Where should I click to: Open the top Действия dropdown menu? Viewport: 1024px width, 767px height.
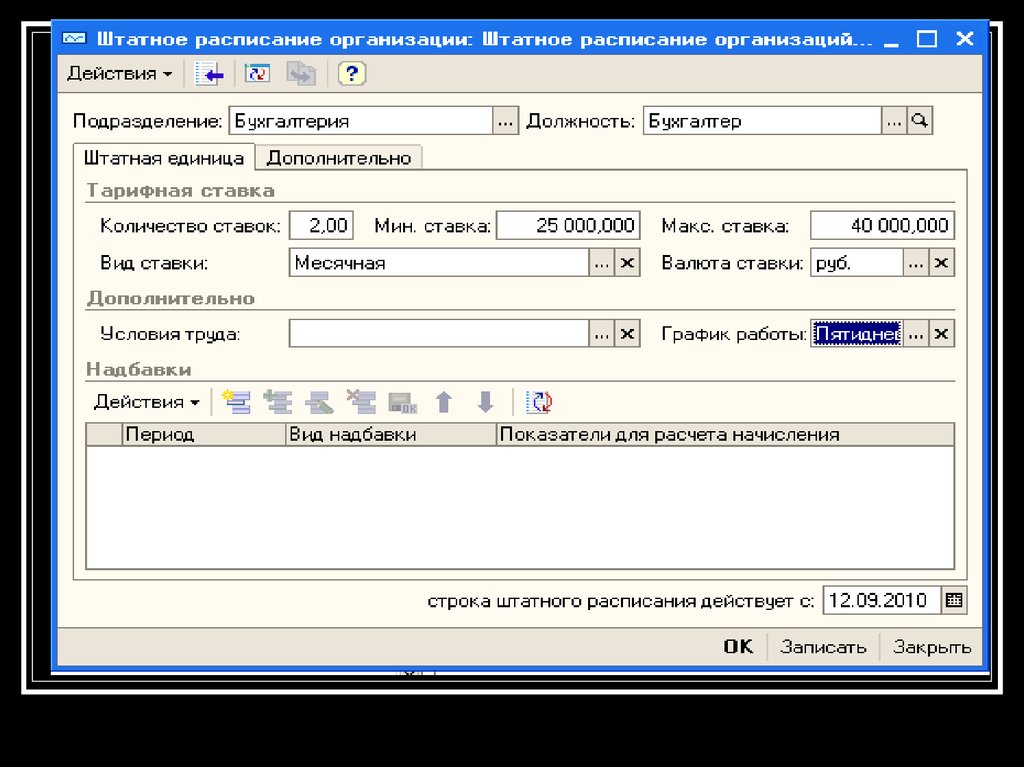119,73
